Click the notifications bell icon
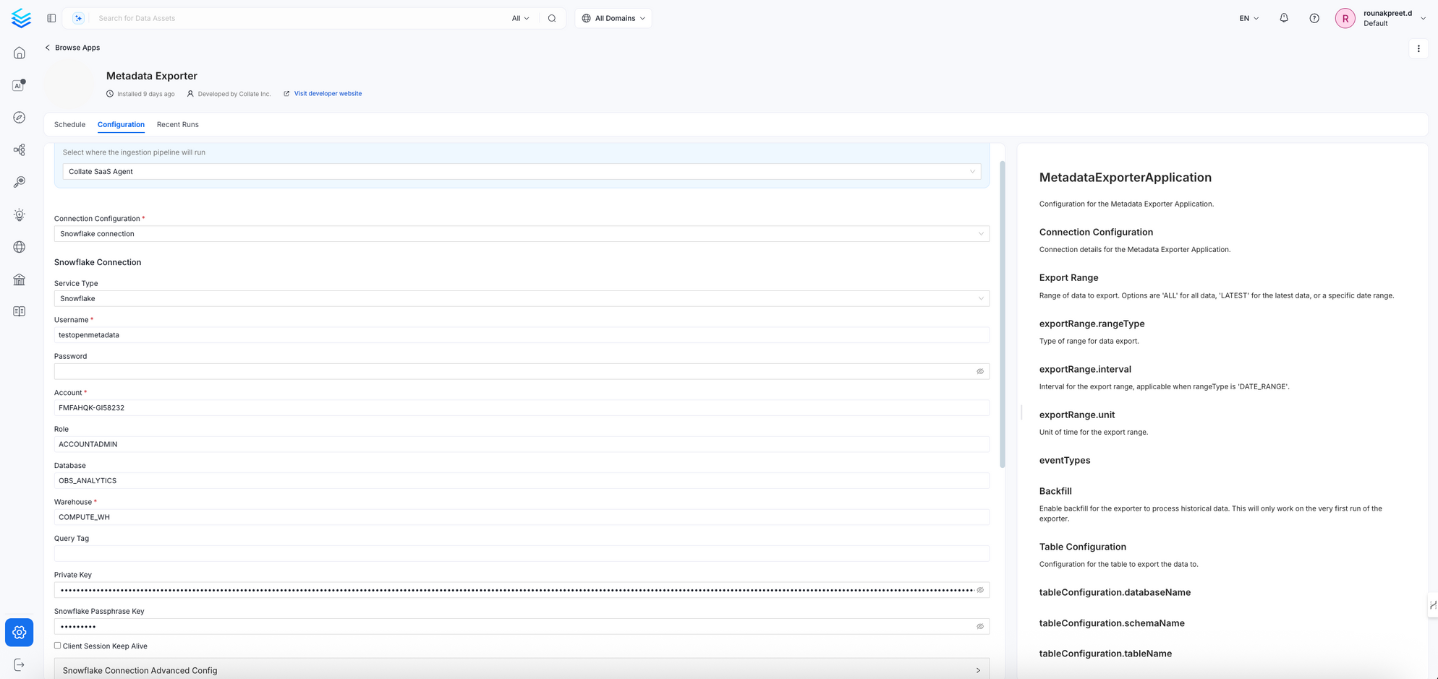The height and width of the screenshot is (679, 1438). click(1284, 18)
